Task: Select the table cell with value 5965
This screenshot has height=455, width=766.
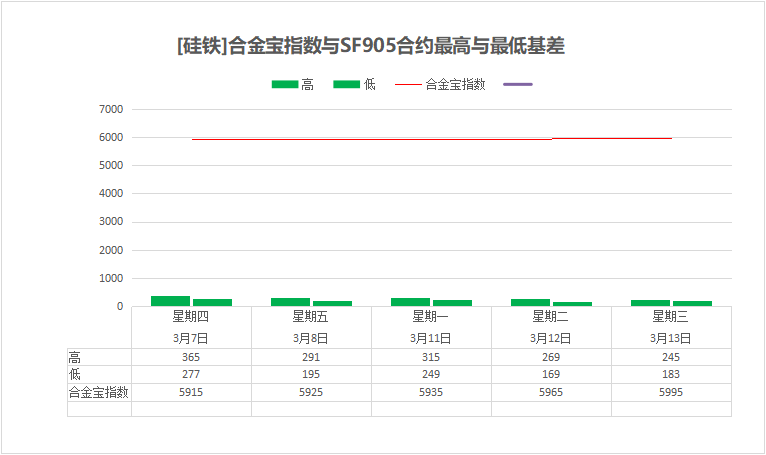Action: click(x=551, y=393)
